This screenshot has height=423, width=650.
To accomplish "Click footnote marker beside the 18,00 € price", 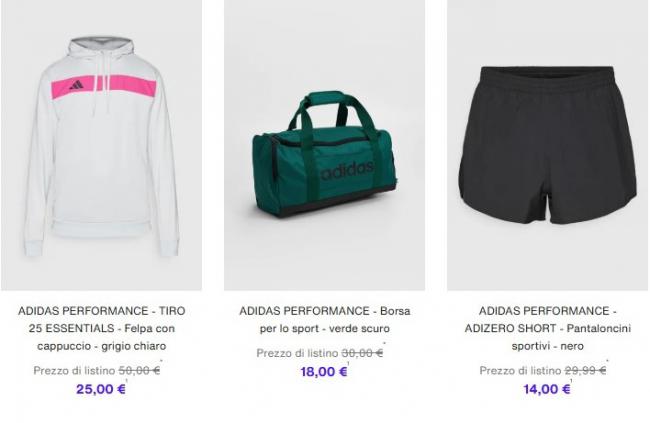I will coord(349,363).
